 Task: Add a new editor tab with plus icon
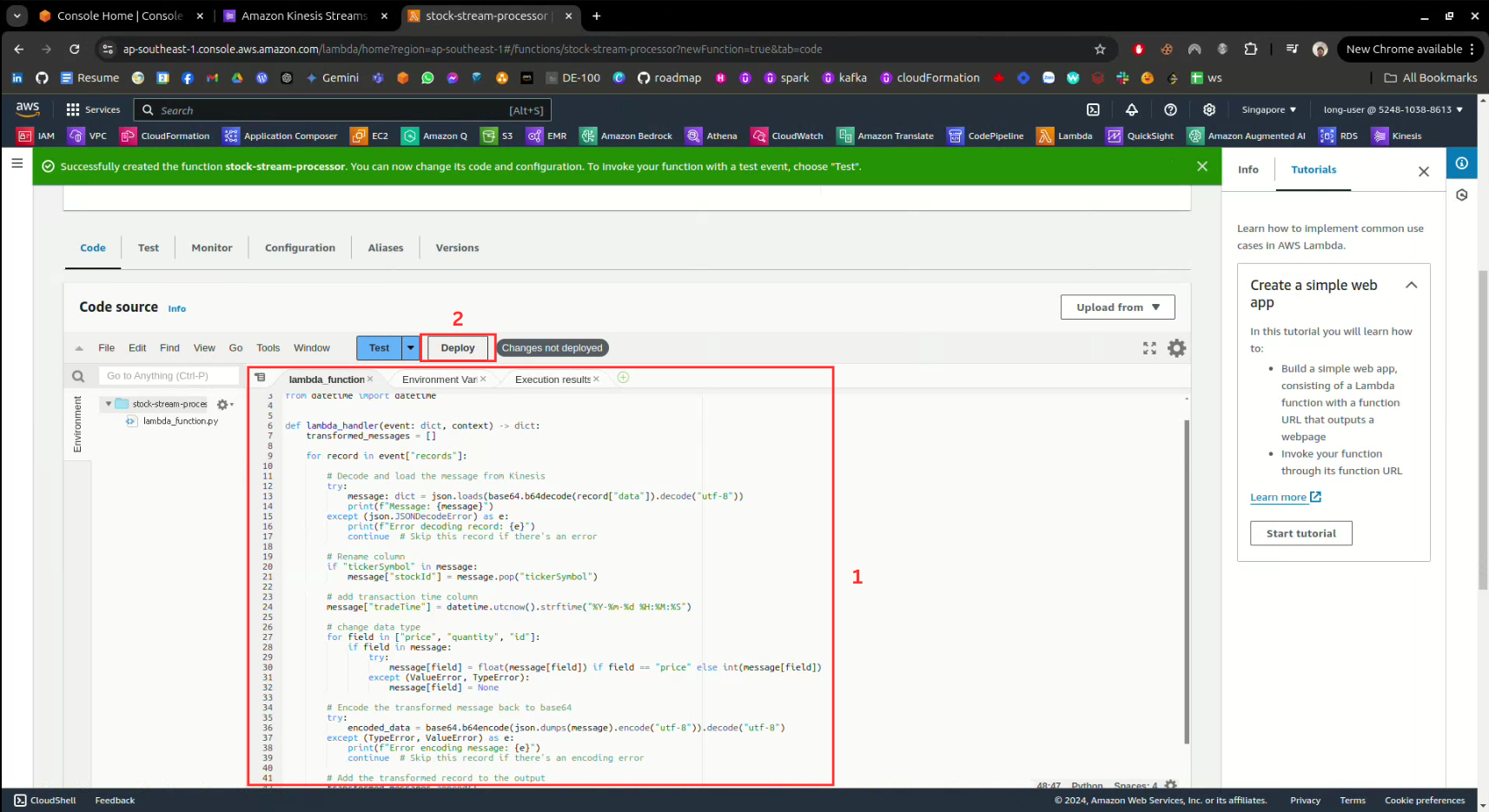coord(623,378)
